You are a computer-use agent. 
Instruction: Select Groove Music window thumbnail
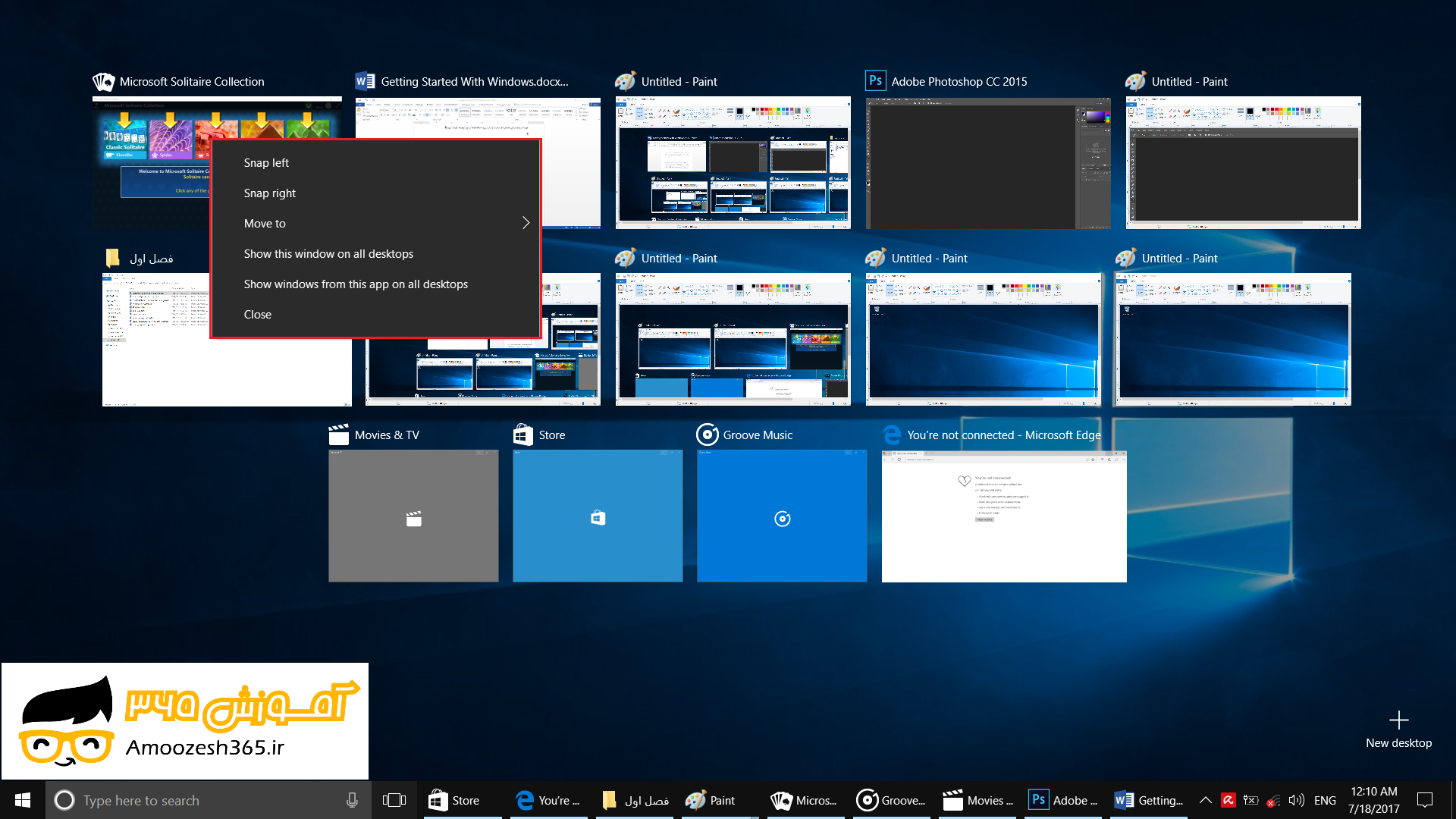point(782,516)
